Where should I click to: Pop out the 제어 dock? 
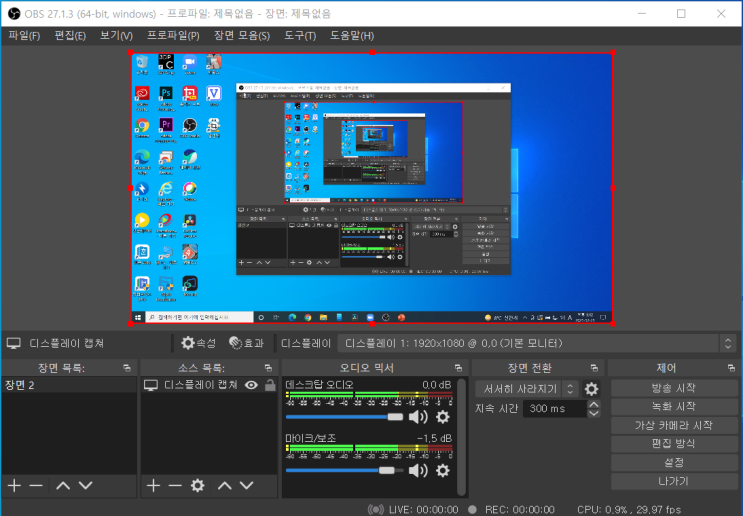[731, 368]
